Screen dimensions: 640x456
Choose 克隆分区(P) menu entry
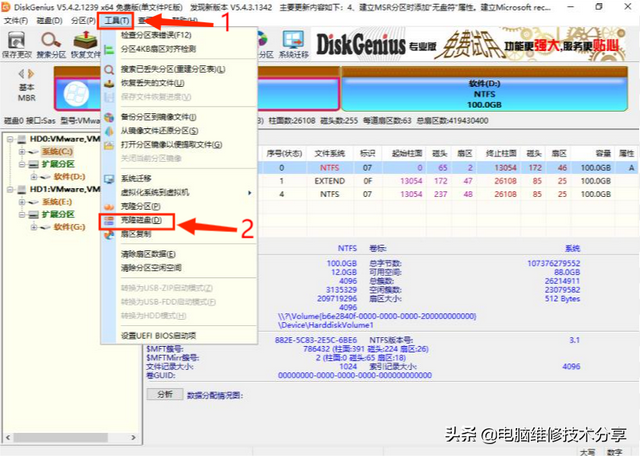pos(140,206)
